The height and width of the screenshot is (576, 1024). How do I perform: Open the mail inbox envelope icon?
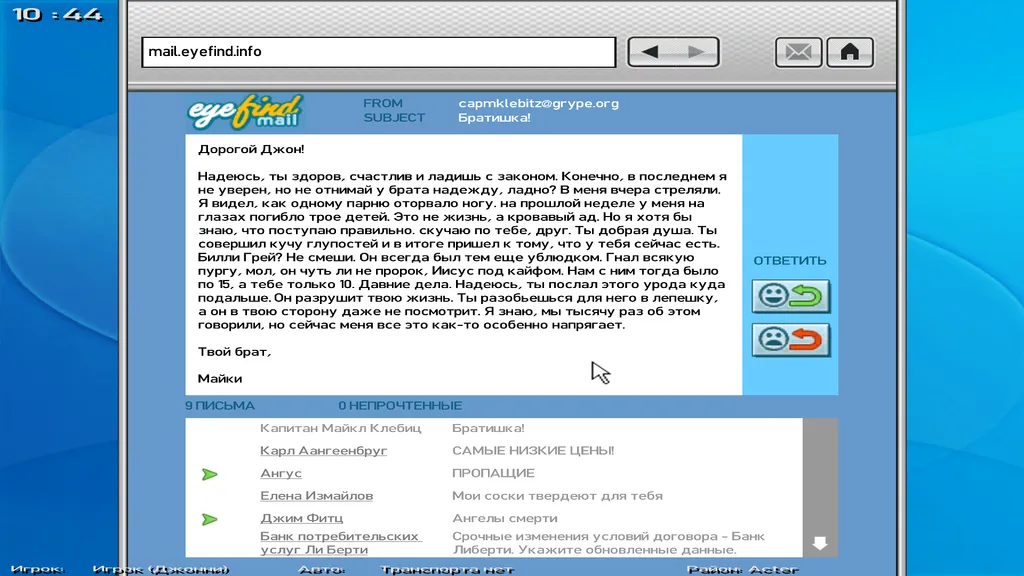tap(798, 52)
